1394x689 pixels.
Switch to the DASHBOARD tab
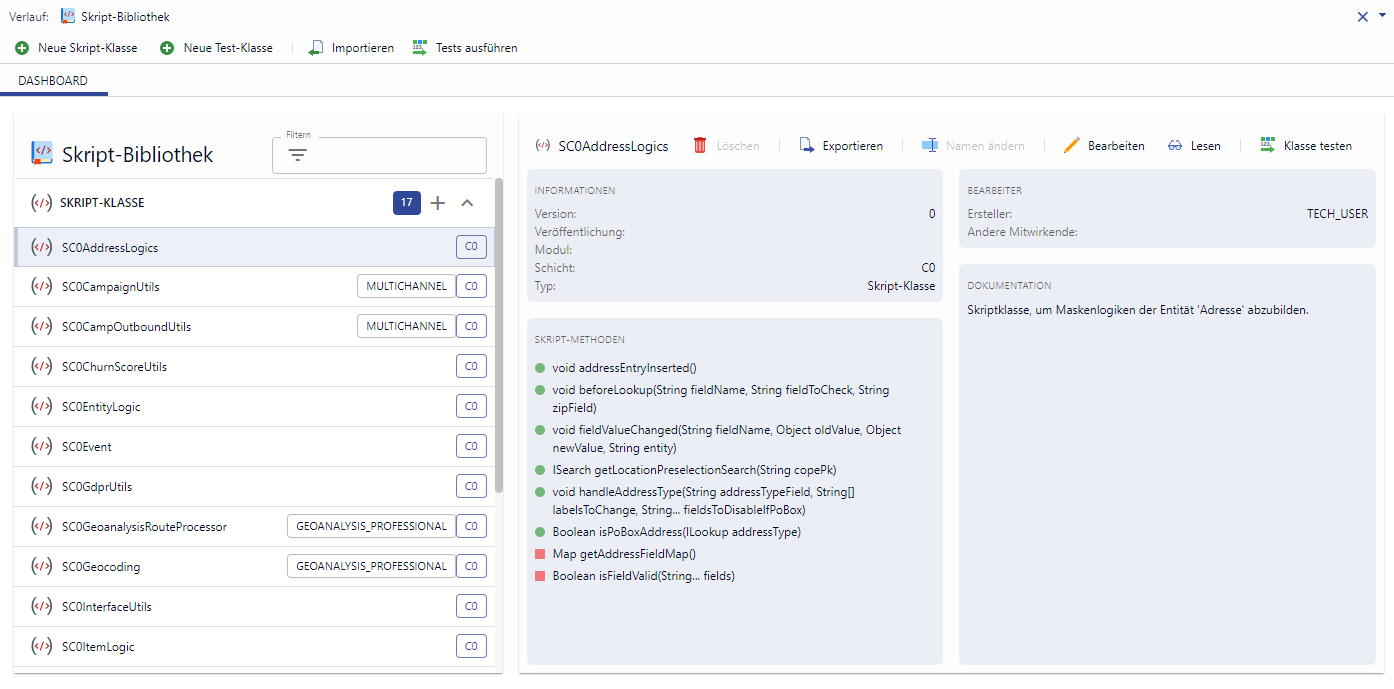tap(53, 81)
